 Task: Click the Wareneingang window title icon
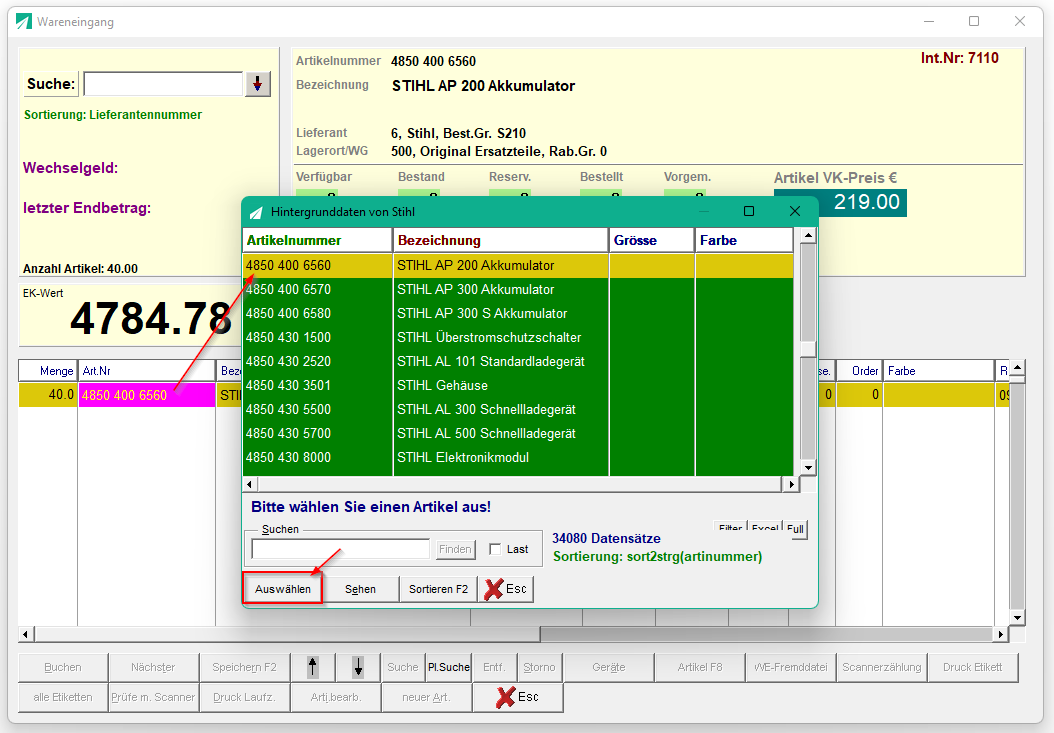tap(24, 22)
